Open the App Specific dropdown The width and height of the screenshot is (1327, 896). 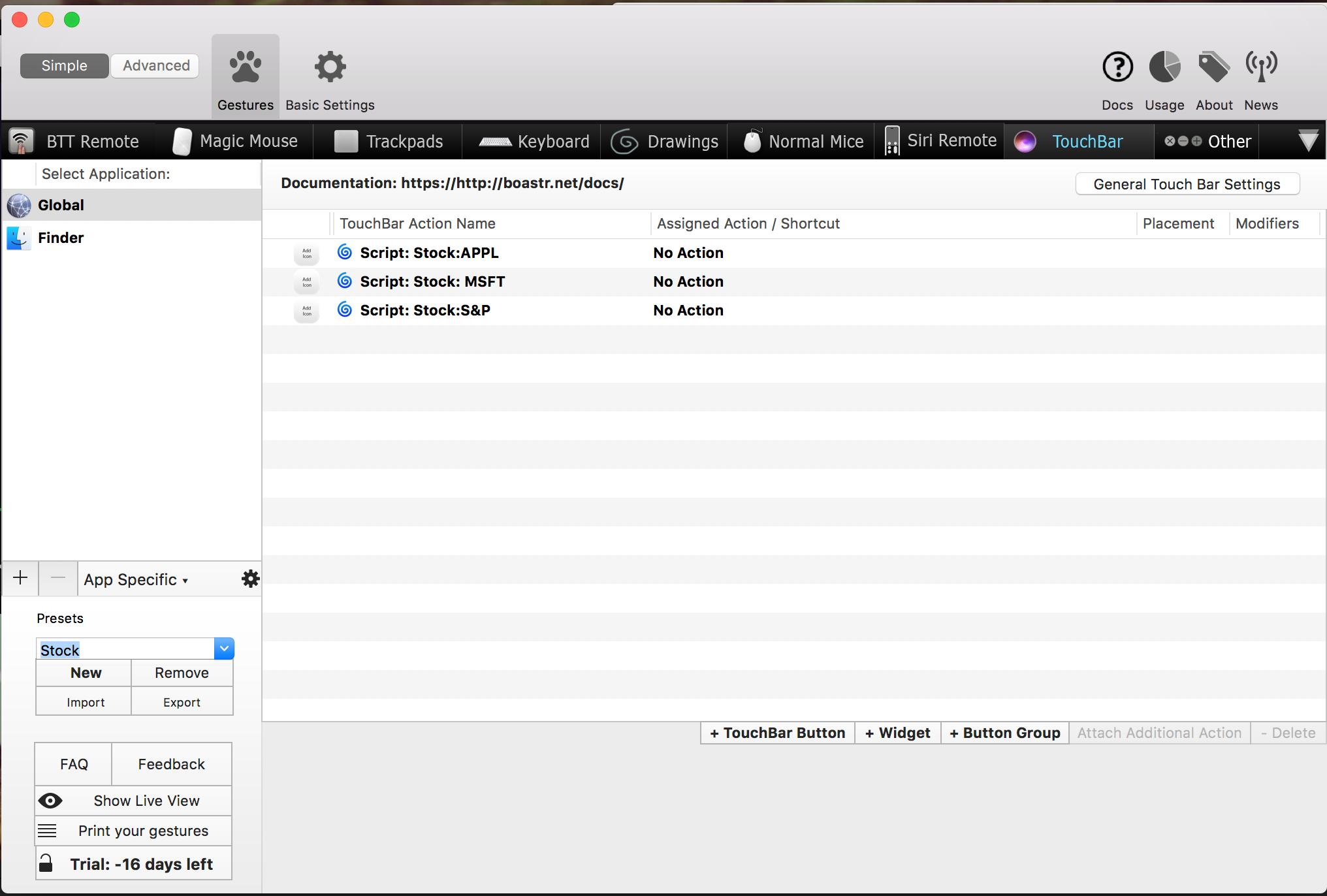(136, 580)
